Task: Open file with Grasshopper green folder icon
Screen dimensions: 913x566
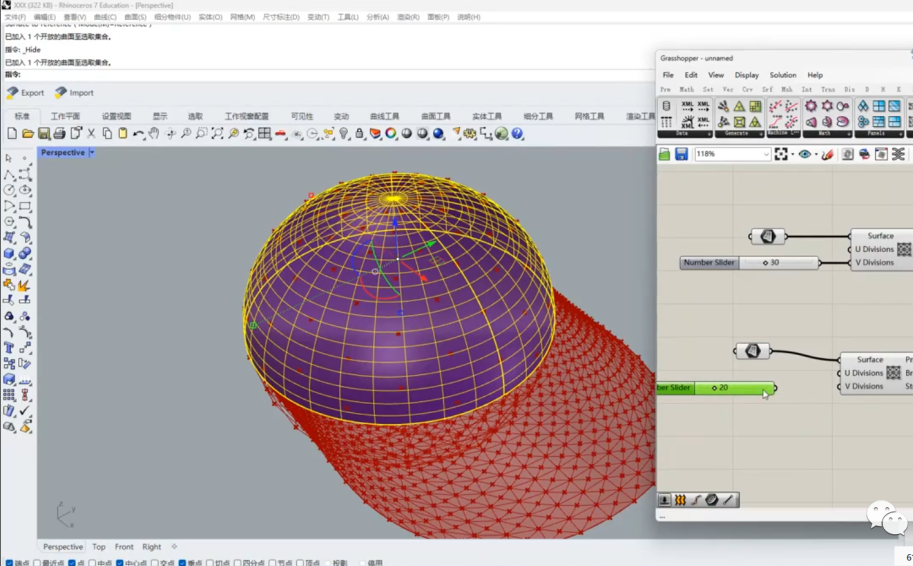Action: tap(665, 154)
